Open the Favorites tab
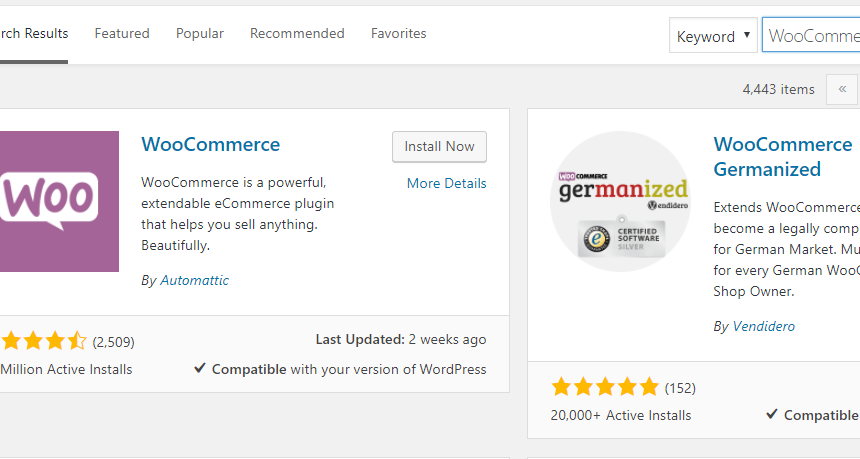The width and height of the screenshot is (860, 459). [399, 33]
